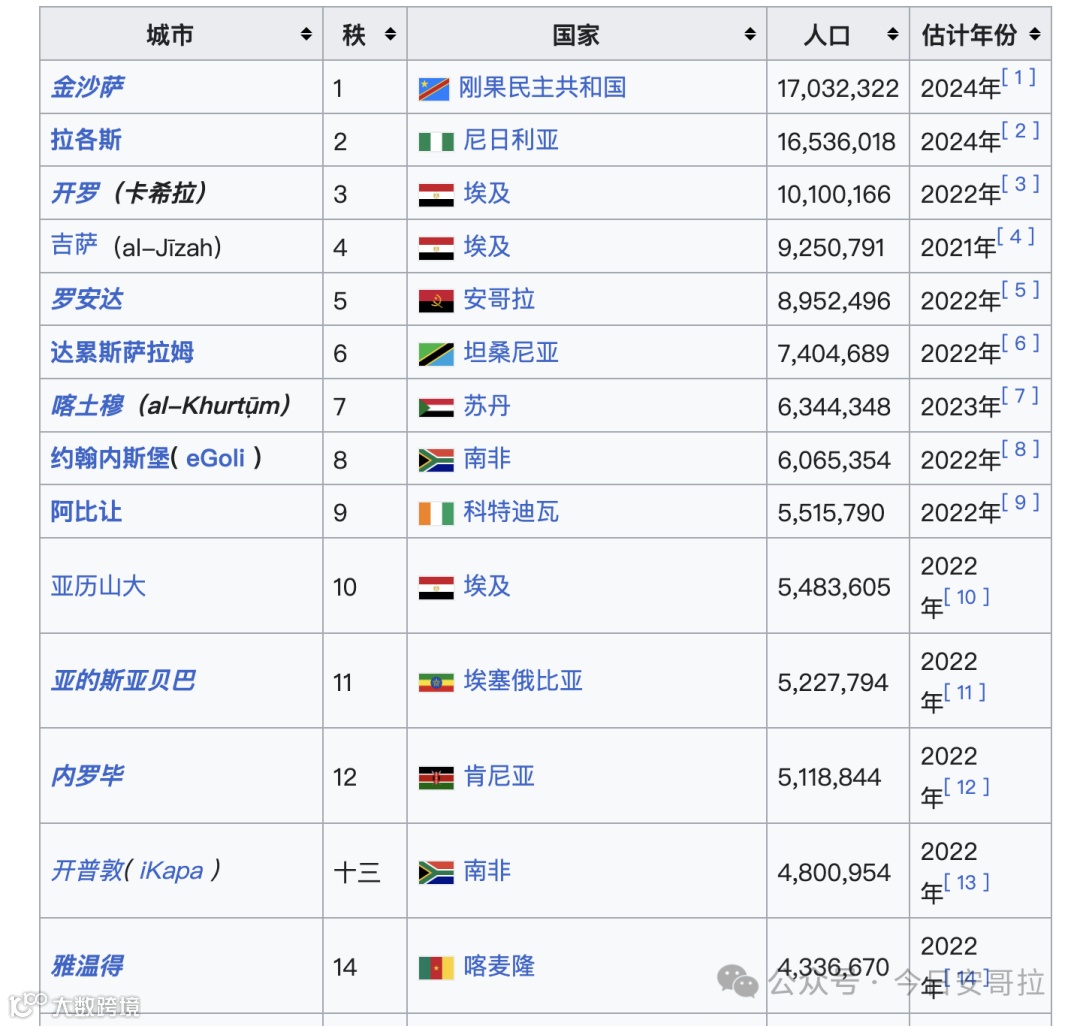Open the 埃塞俄比亚 country link
The height and width of the screenshot is (1026, 1080).
[523, 681]
